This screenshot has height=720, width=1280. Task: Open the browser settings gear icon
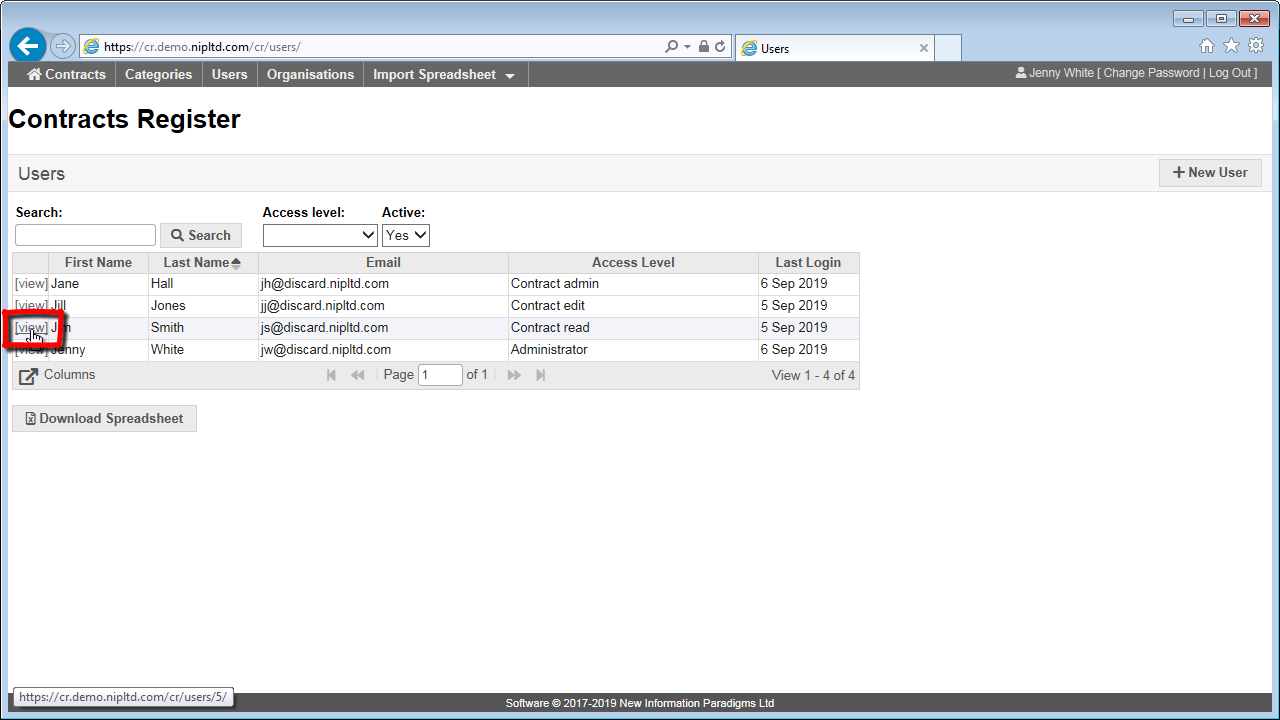click(1255, 46)
